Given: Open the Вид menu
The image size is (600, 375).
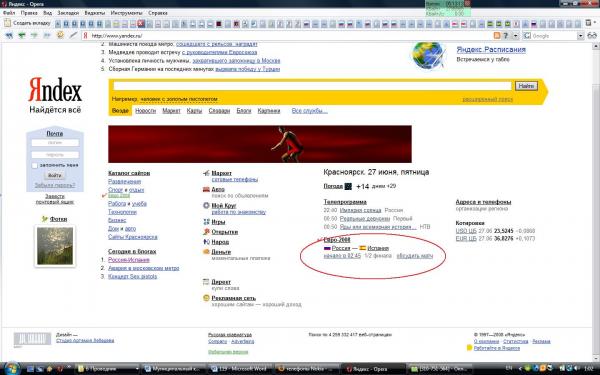Looking at the screenshot, I should tap(47, 13).
